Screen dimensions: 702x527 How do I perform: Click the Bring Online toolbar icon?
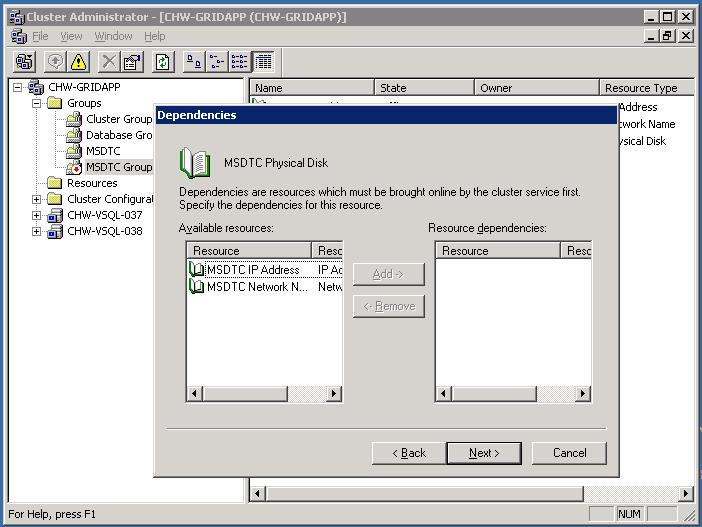pyautogui.click(x=56, y=62)
